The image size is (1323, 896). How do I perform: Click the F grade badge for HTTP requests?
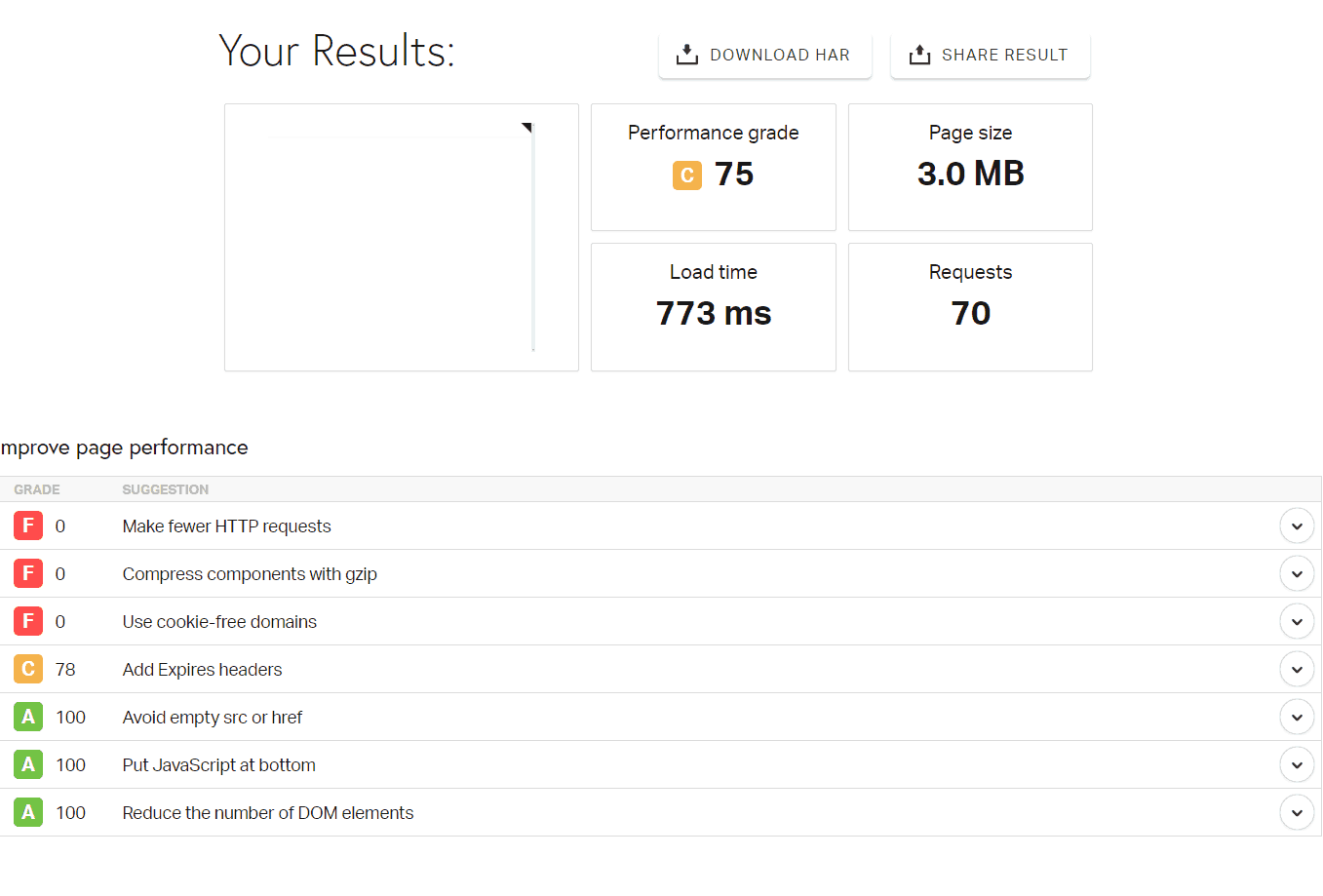point(28,526)
